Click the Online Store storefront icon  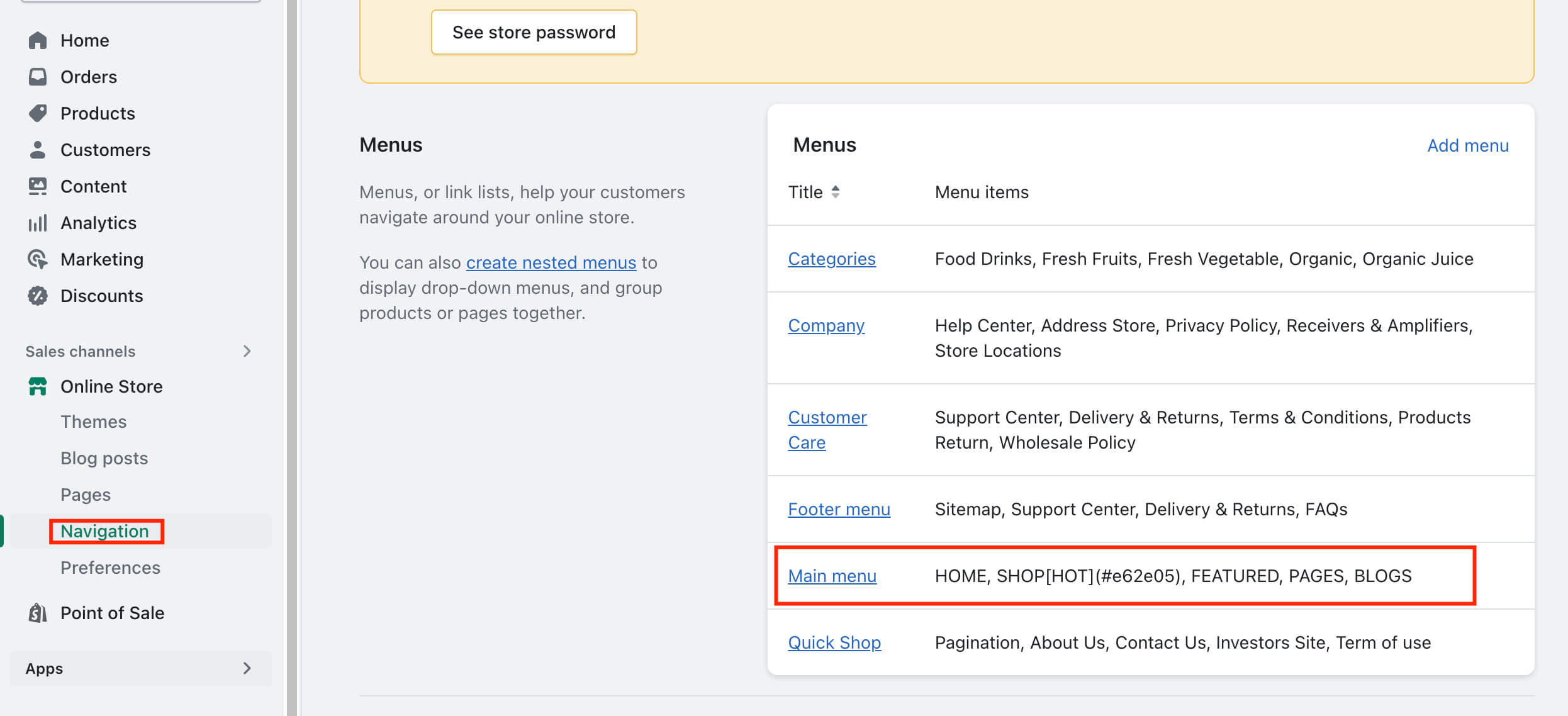pyautogui.click(x=38, y=386)
